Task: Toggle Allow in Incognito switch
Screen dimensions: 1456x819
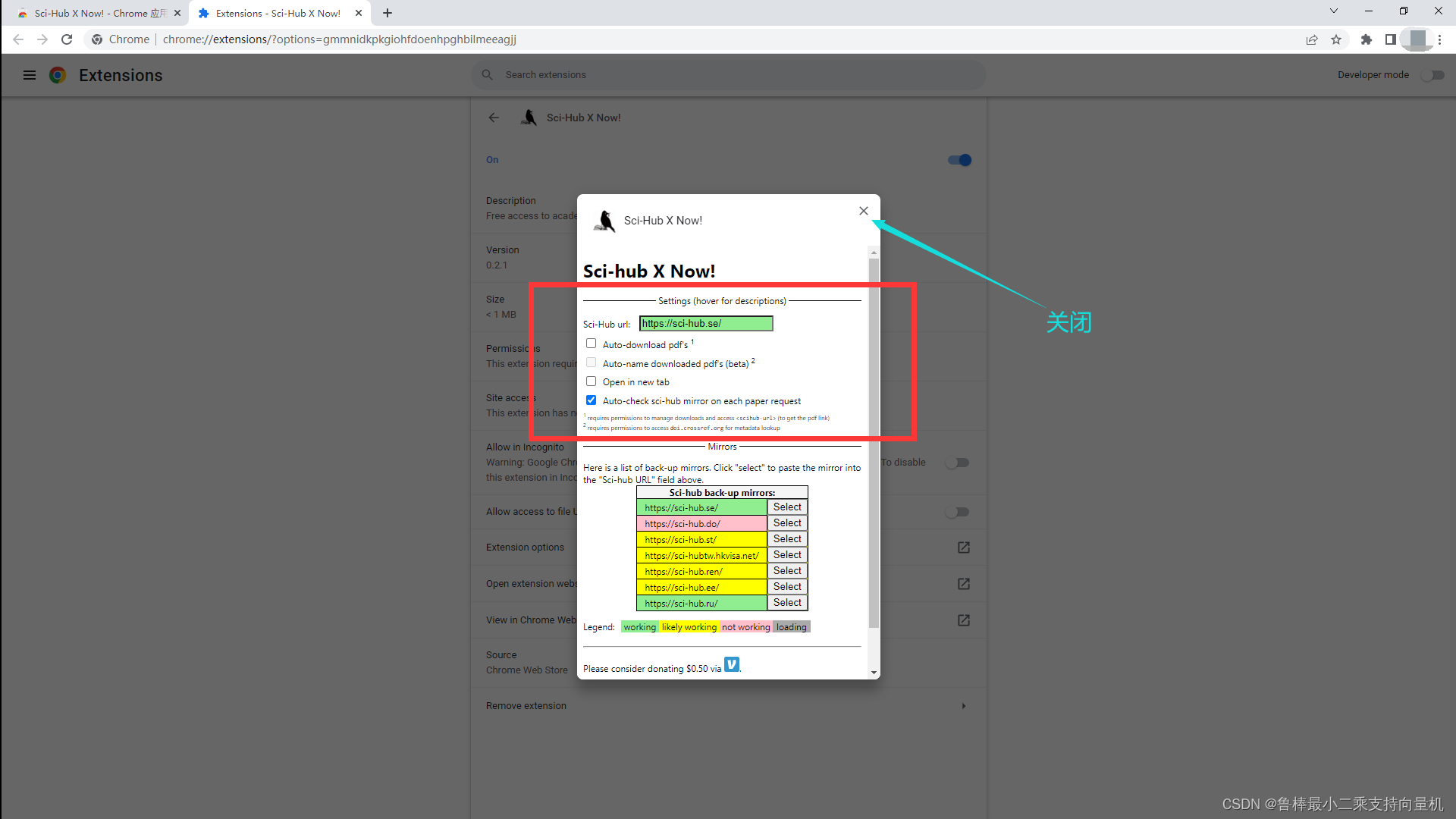Action: point(958,463)
